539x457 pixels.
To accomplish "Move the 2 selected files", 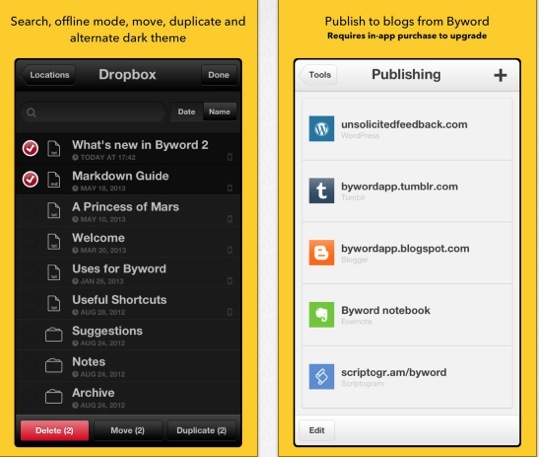I will (x=128, y=431).
